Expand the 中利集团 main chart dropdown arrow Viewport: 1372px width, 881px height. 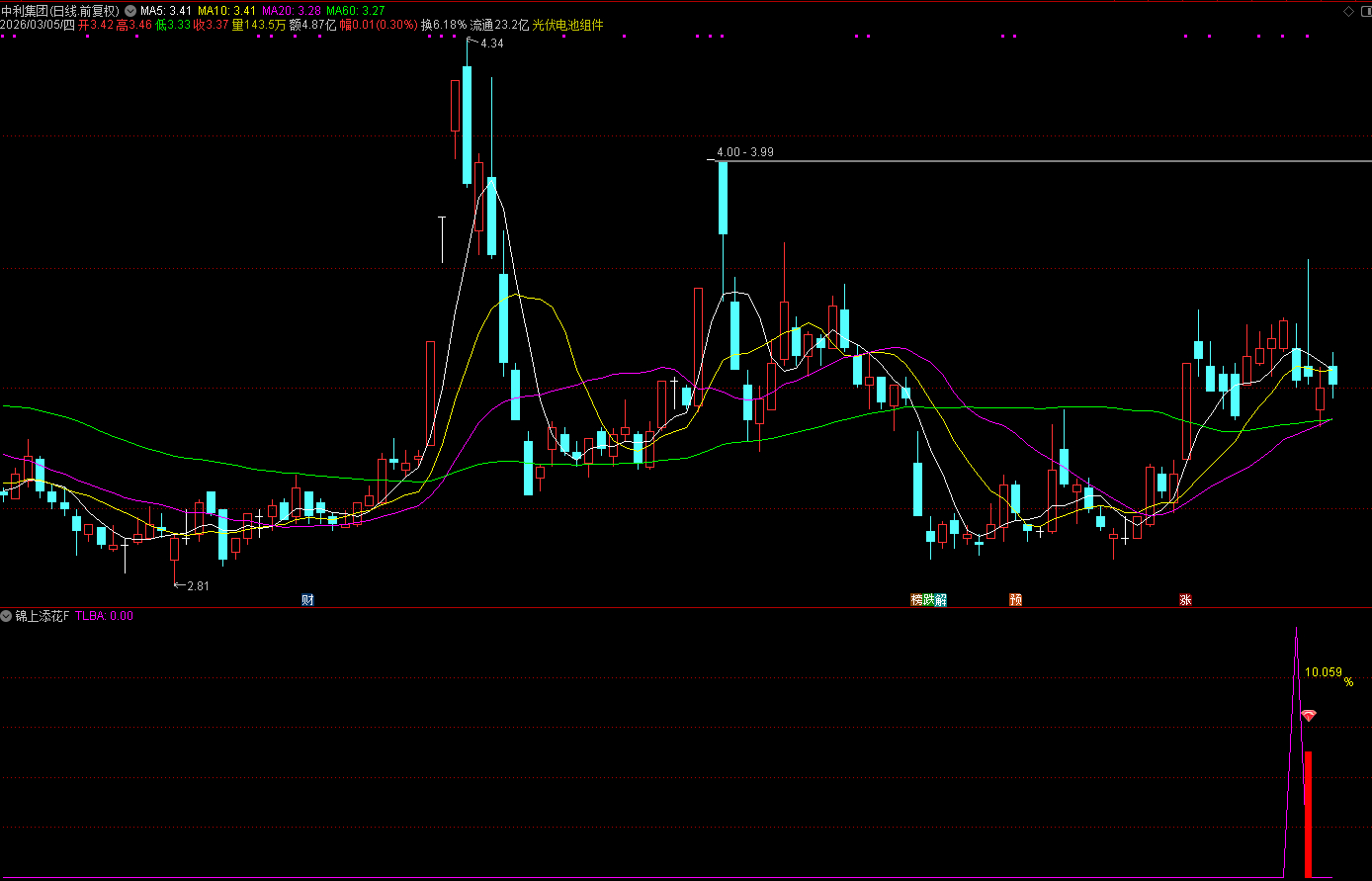[130, 11]
